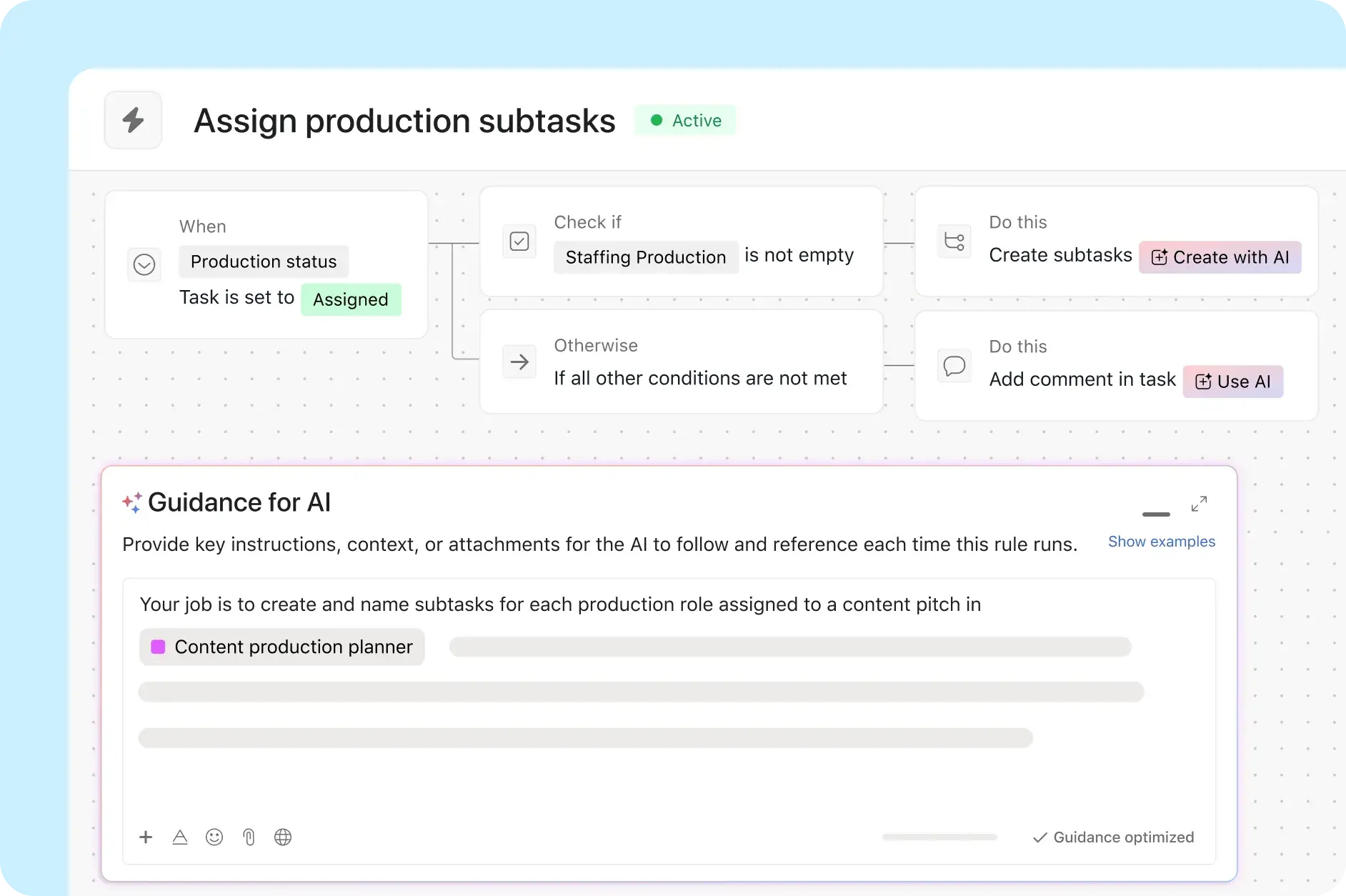Screen dimensions: 1346x896
Task: Click the Guidance optimized checkmark
Action: coord(1040,837)
